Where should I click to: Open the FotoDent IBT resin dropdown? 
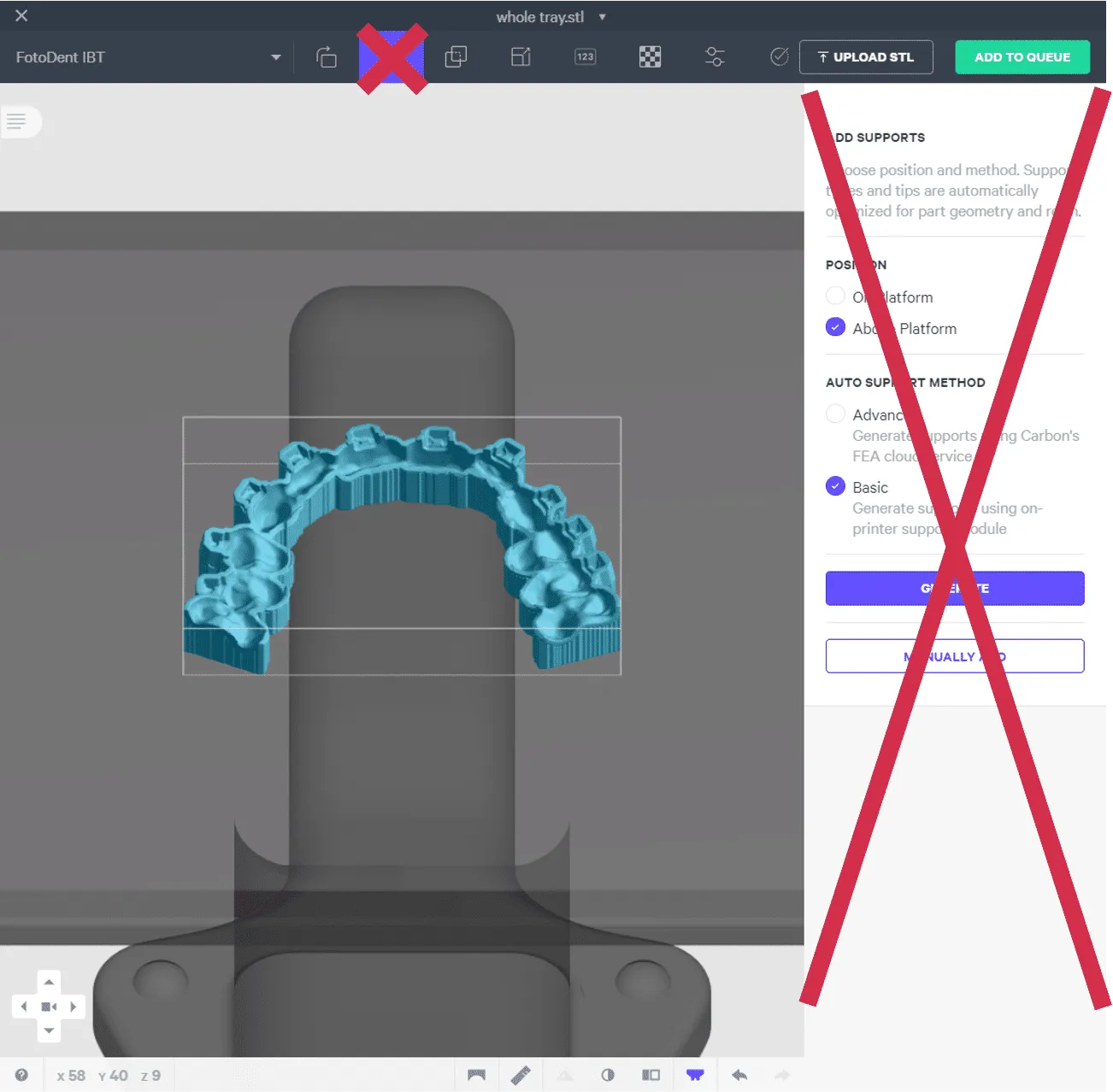pos(149,57)
